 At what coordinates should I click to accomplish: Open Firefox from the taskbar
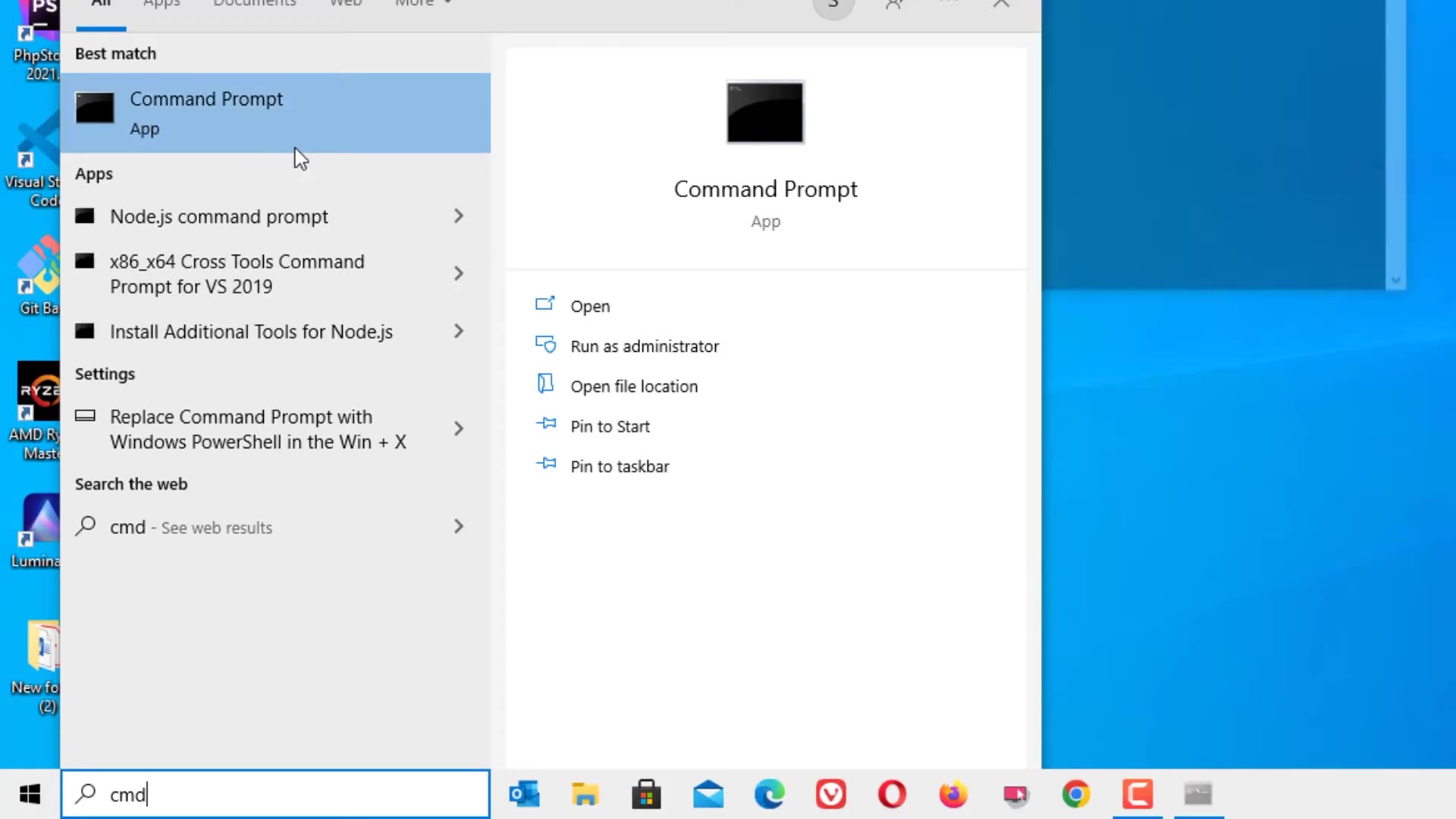[953, 794]
